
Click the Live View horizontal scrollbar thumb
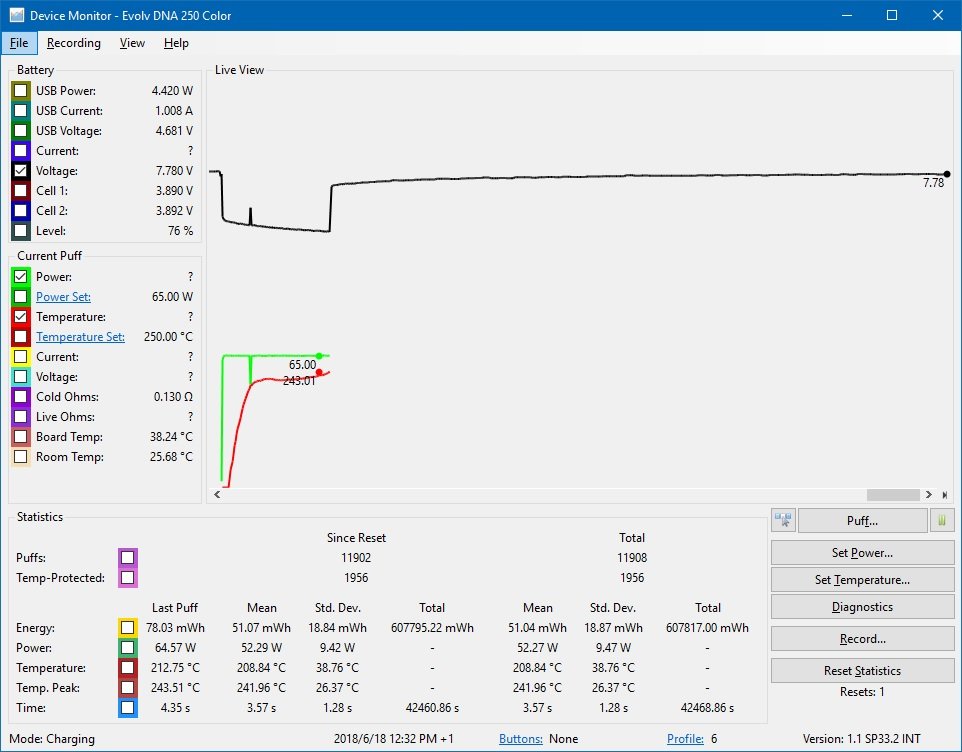(892, 494)
